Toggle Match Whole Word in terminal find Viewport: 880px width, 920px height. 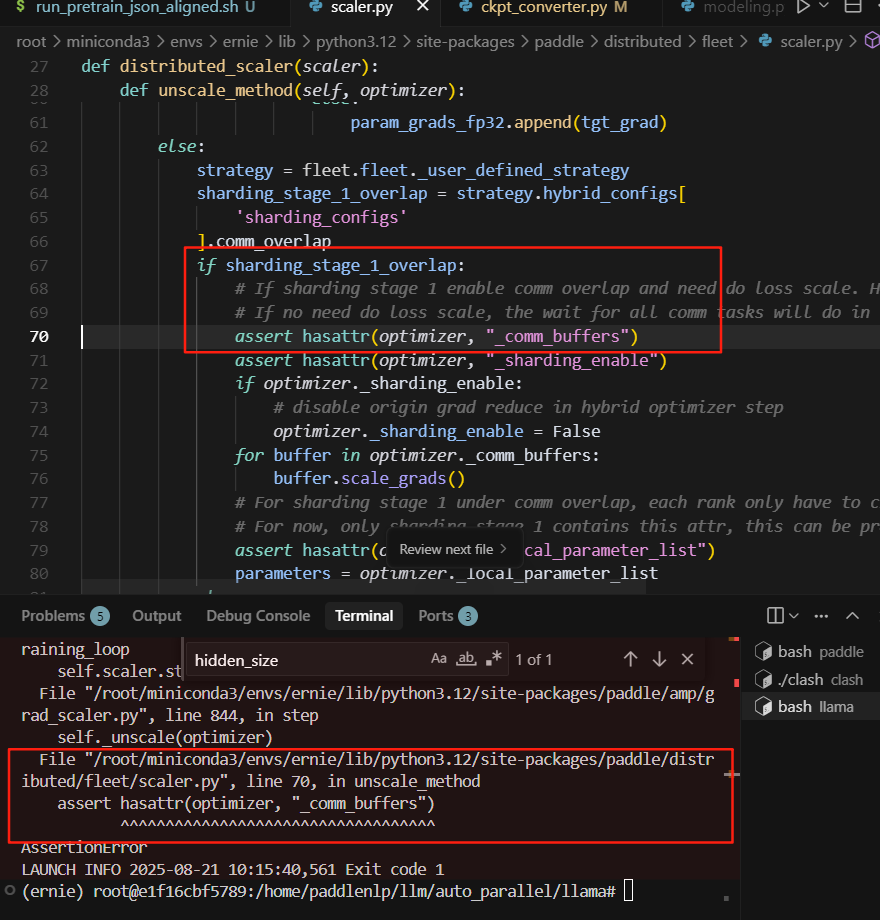coord(466,659)
